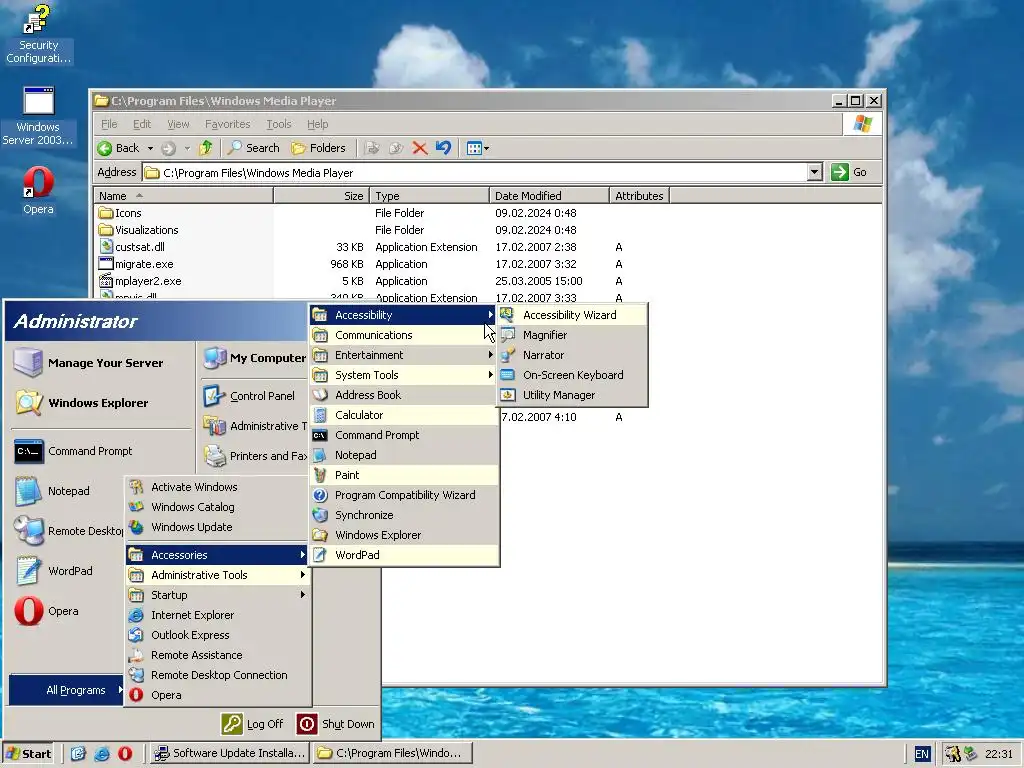Image resolution: width=1024 pixels, height=768 pixels.
Task: Open the Back history dropdown arrow
Action: (x=150, y=148)
